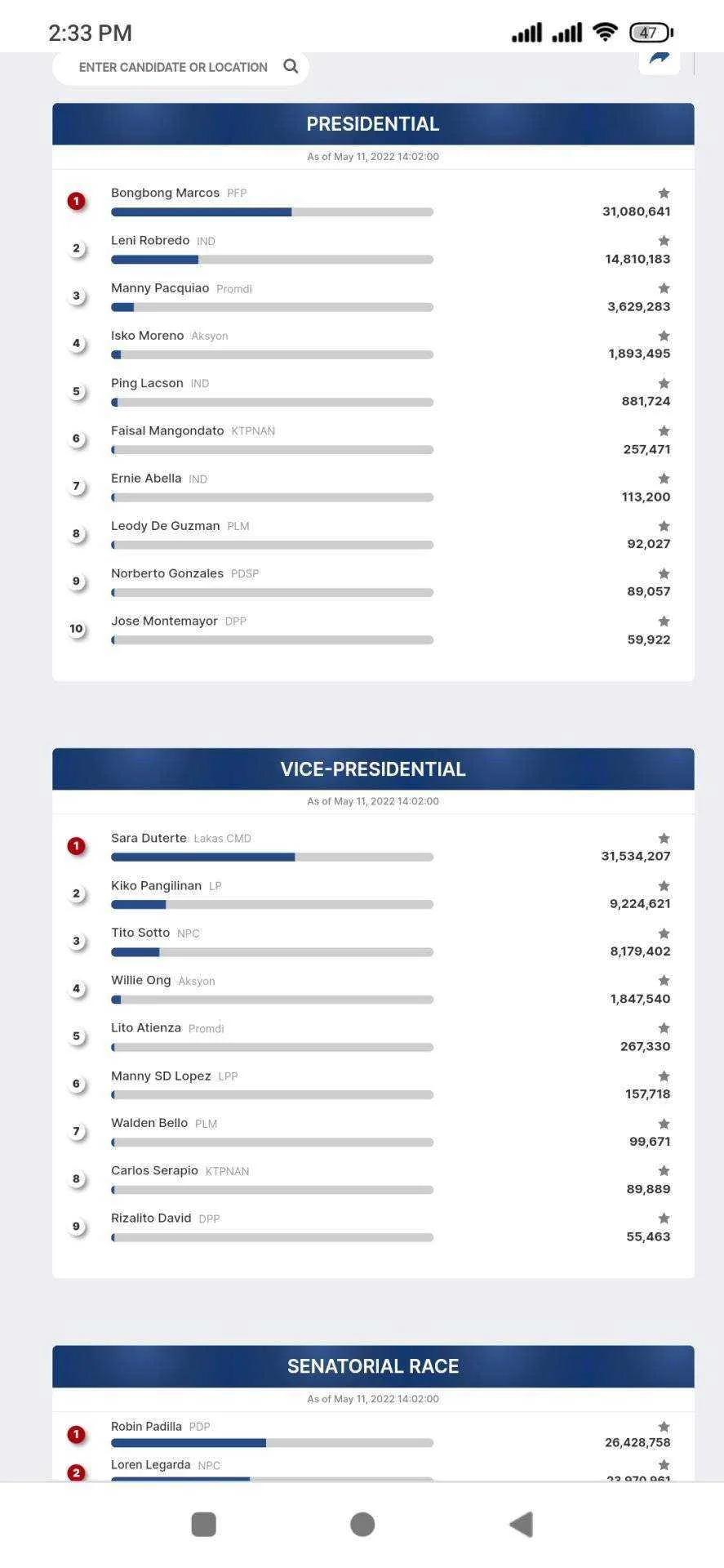This screenshot has width=724, height=1568.
Task: Tap the star beside Kiko Pangilinan
Action: point(664,886)
